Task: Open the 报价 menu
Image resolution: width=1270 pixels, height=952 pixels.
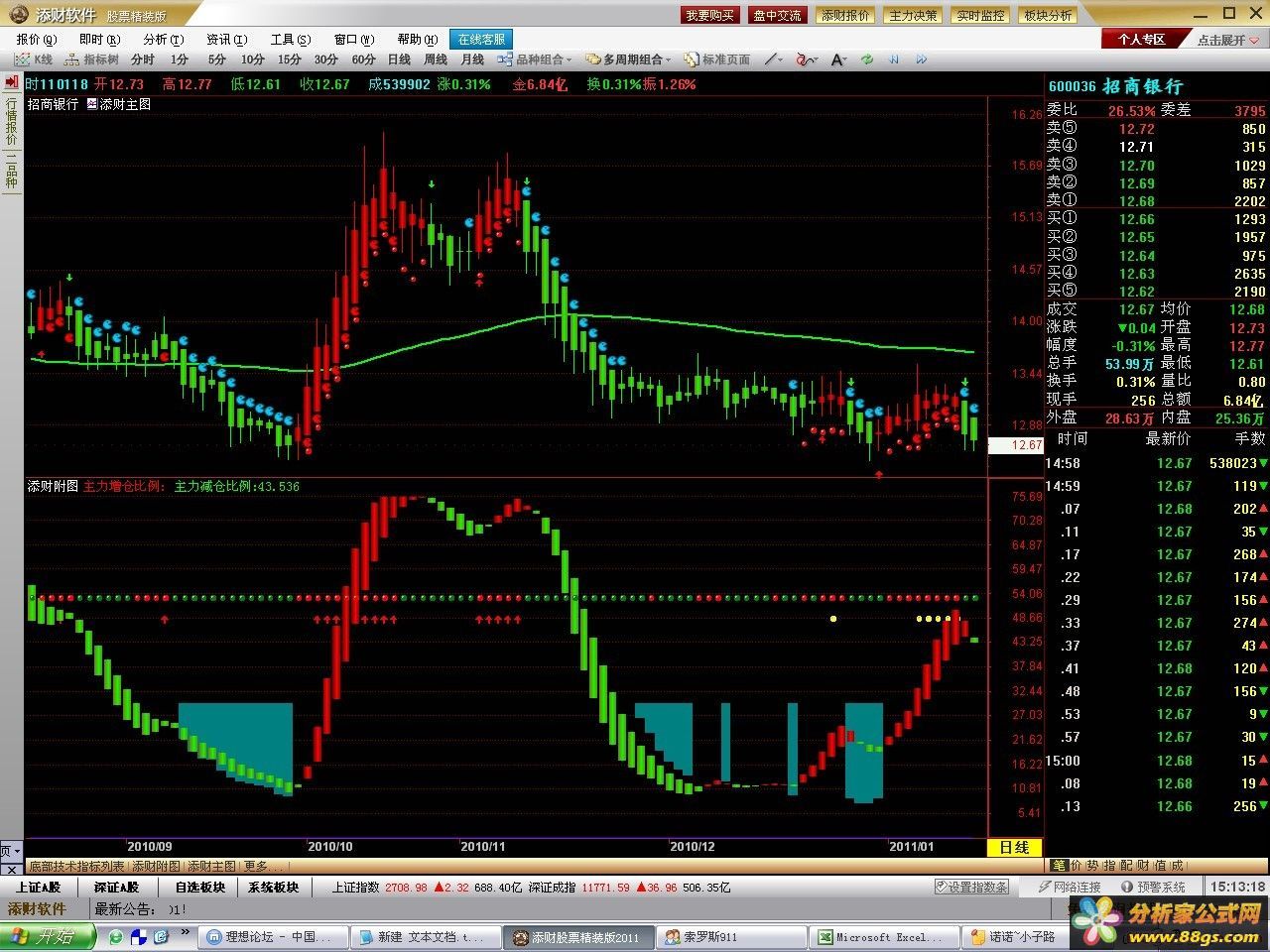Action: click(37, 40)
